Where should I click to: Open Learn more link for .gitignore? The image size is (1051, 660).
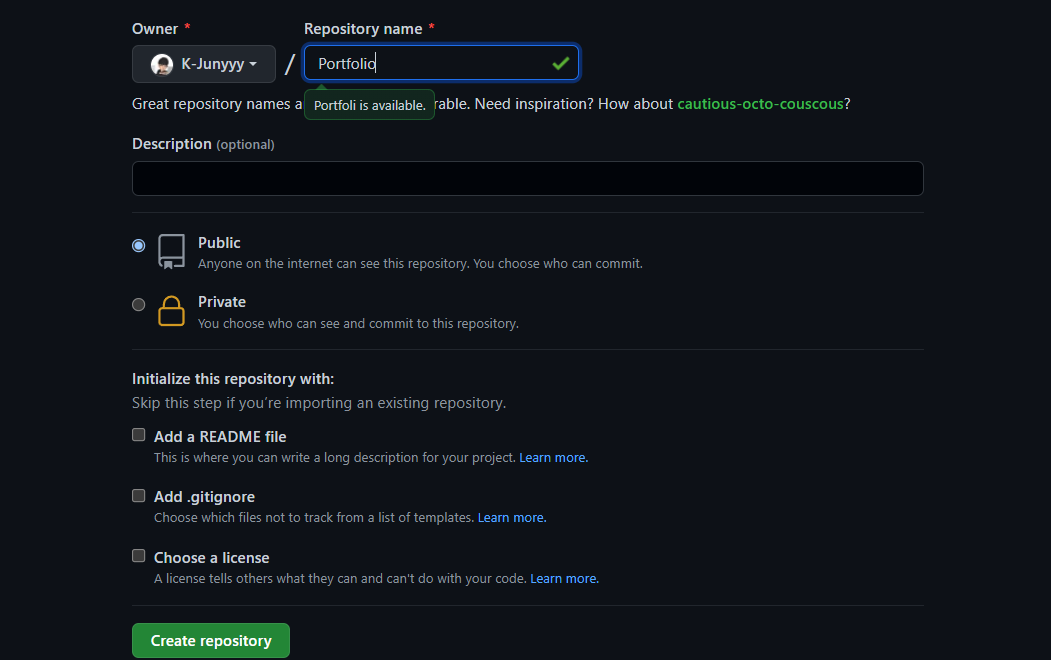[512, 518]
